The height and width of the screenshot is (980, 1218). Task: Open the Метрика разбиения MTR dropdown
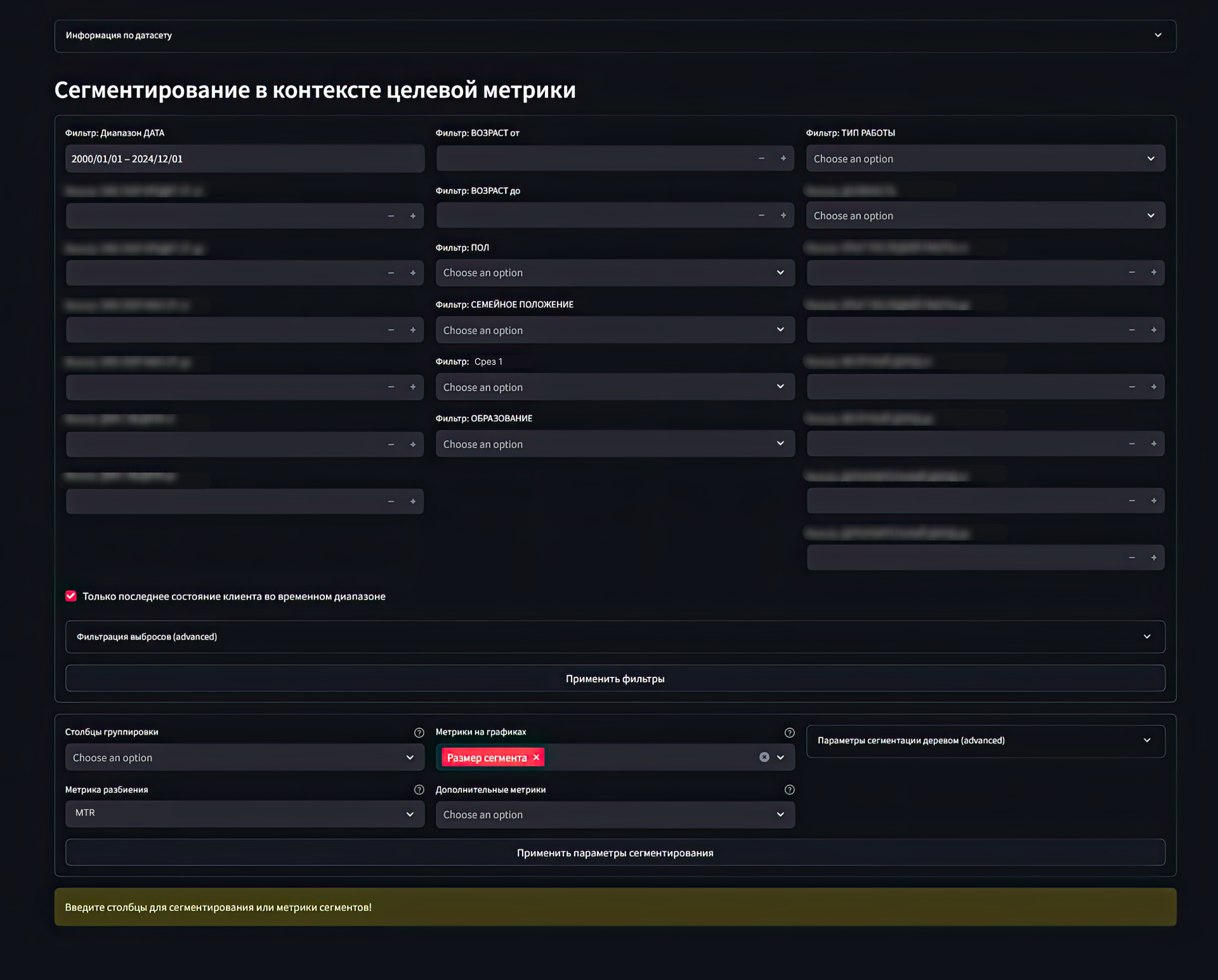click(244, 814)
